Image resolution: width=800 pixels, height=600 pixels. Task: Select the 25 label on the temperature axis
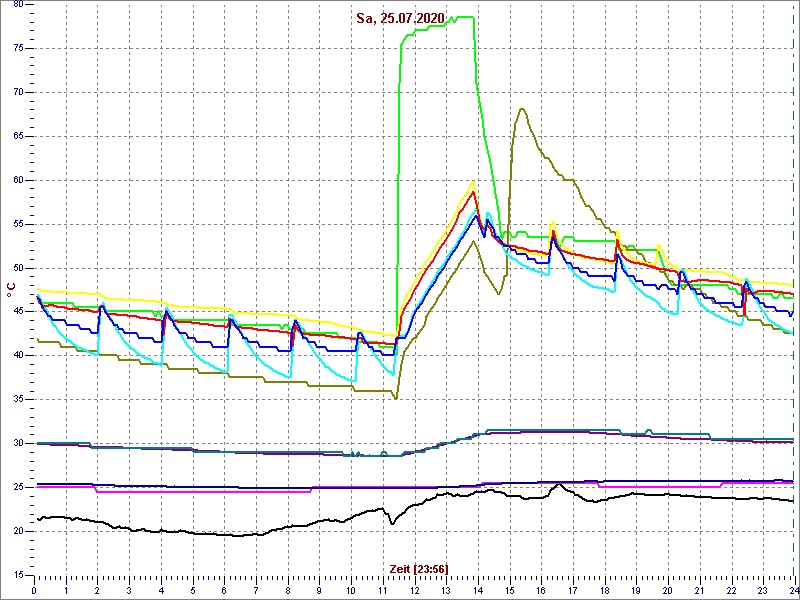pyautogui.click(x=18, y=488)
